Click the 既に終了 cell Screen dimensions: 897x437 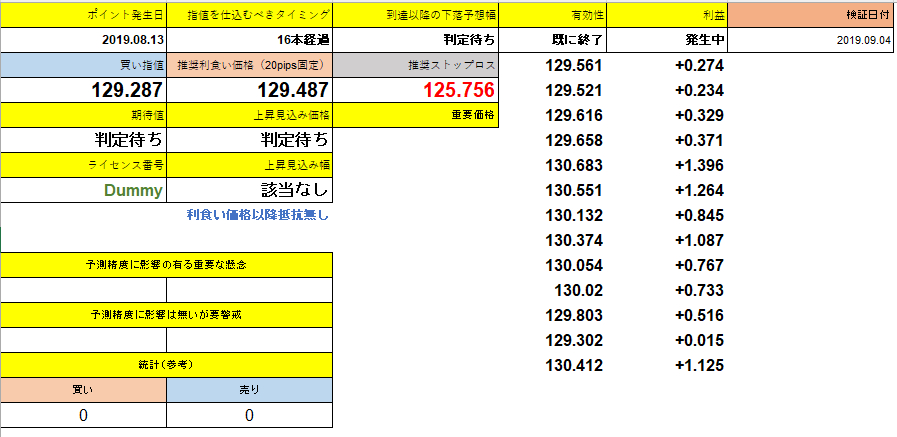[553, 41]
